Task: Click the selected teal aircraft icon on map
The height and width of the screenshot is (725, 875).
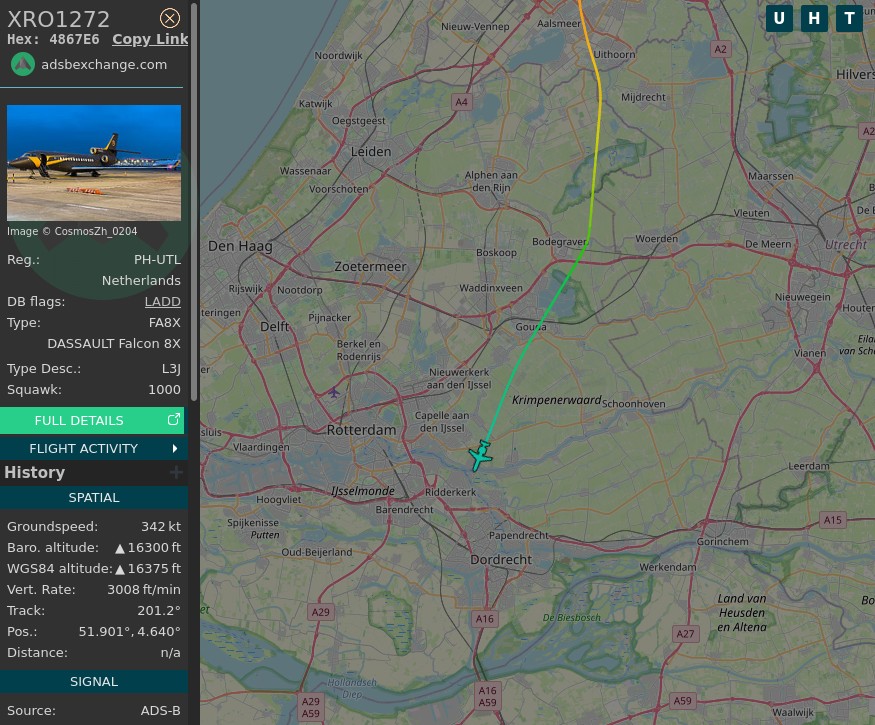Action: pos(480,455)
